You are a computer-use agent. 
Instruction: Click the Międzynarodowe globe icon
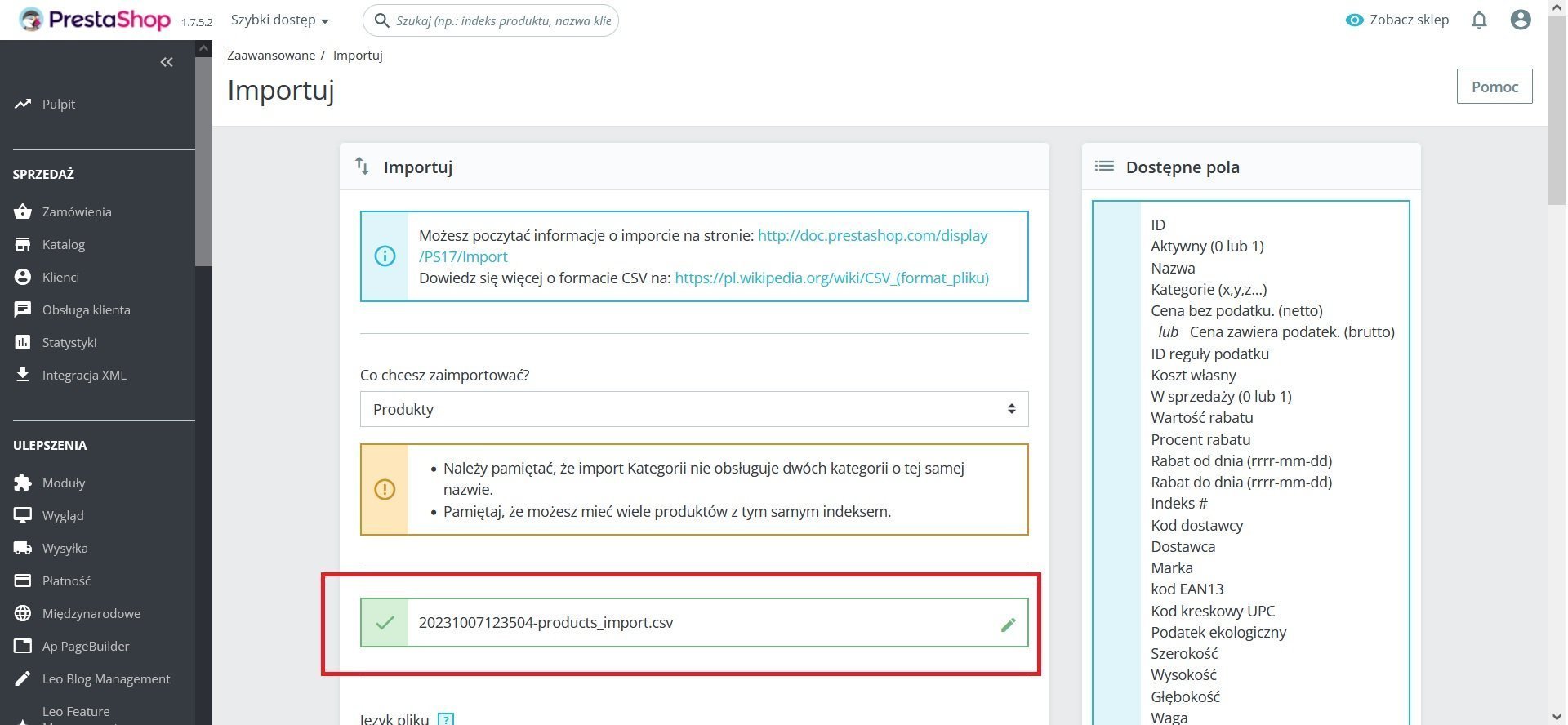(x=23, y=613)
